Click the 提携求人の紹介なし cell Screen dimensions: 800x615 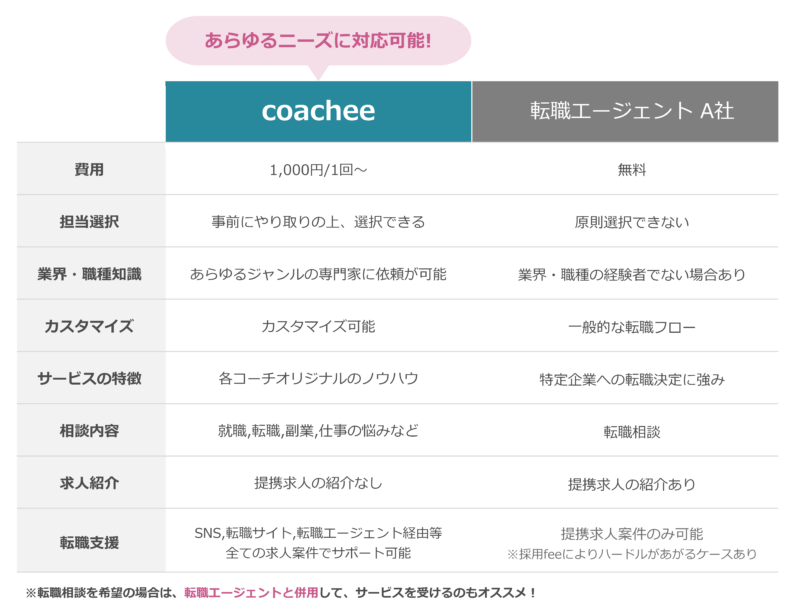click(x=318, y=483)
